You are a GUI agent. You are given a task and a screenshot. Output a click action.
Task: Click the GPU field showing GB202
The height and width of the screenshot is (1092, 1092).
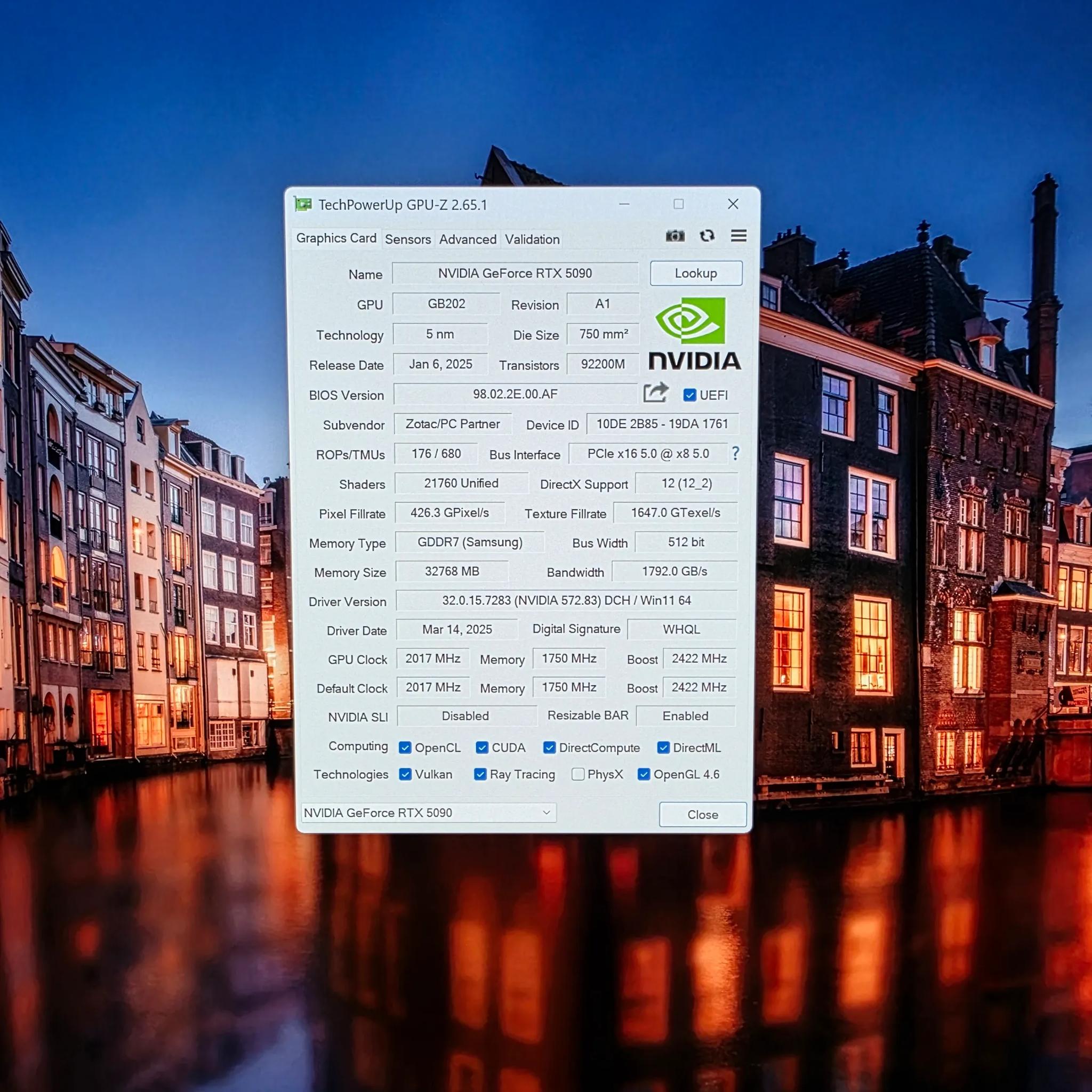click(446, 303)
